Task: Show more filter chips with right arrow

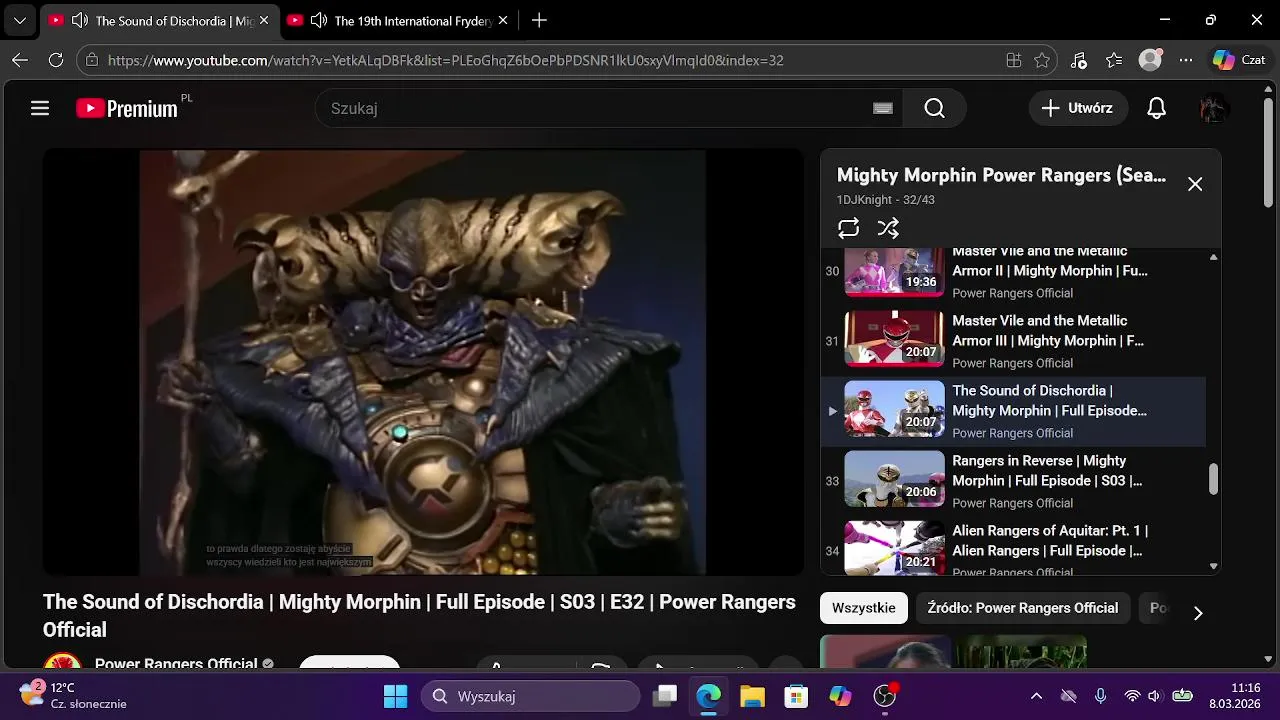Action: [x=1198, y=612]
